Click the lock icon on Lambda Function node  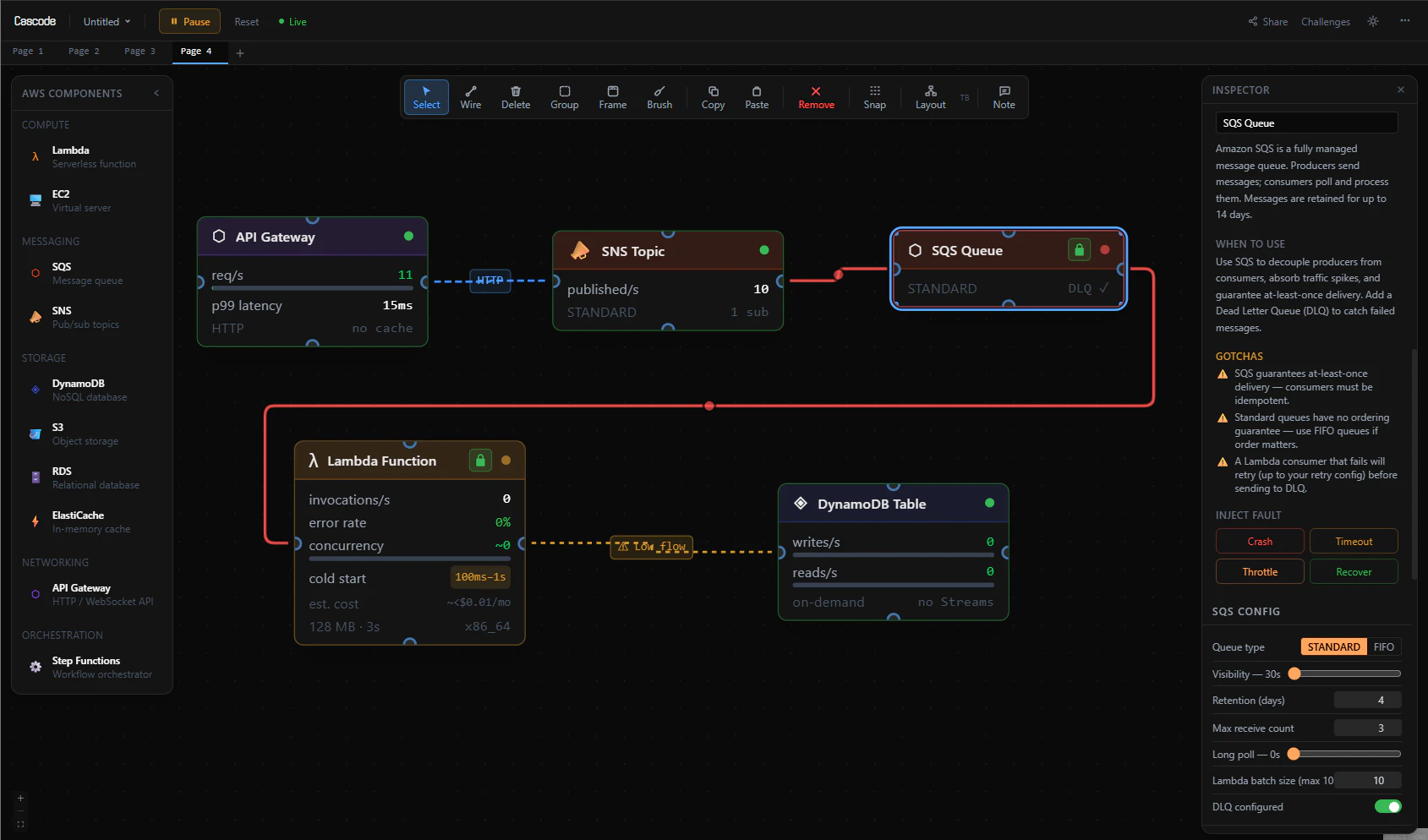(480, 460)
